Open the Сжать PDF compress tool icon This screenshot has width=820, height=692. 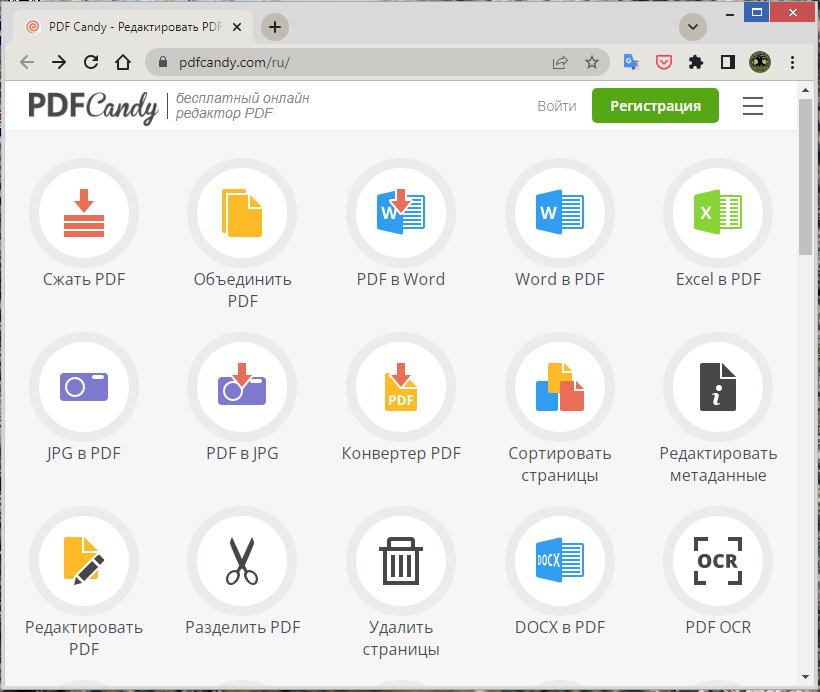(84, 213)
